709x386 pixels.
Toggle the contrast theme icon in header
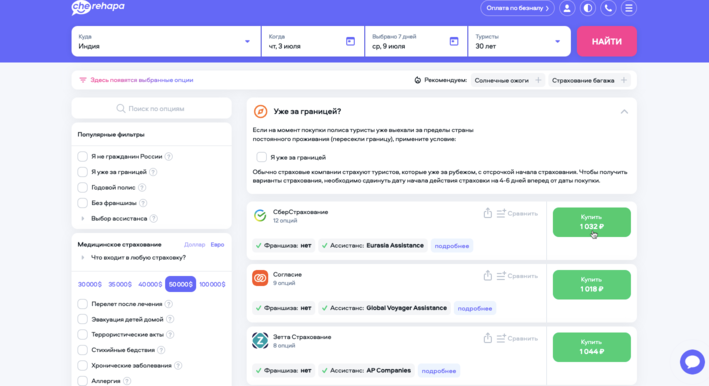point(587,8)
